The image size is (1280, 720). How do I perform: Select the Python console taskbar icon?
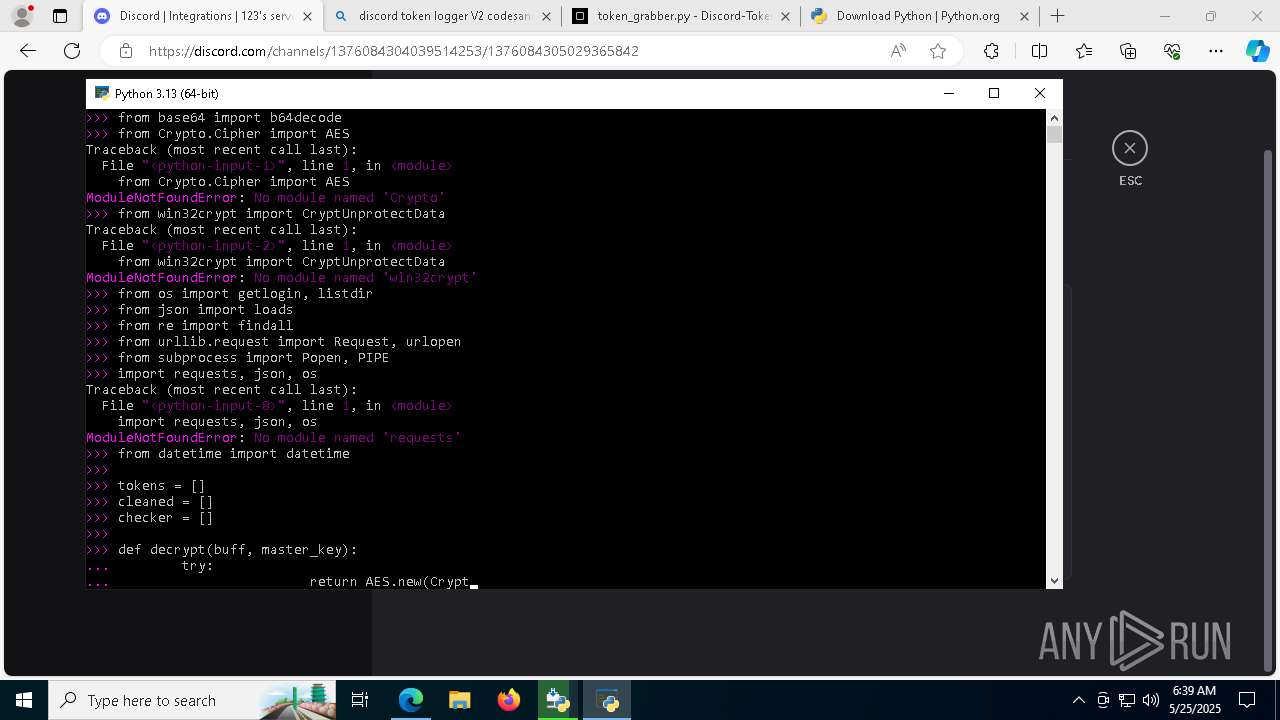click(607, 700)
